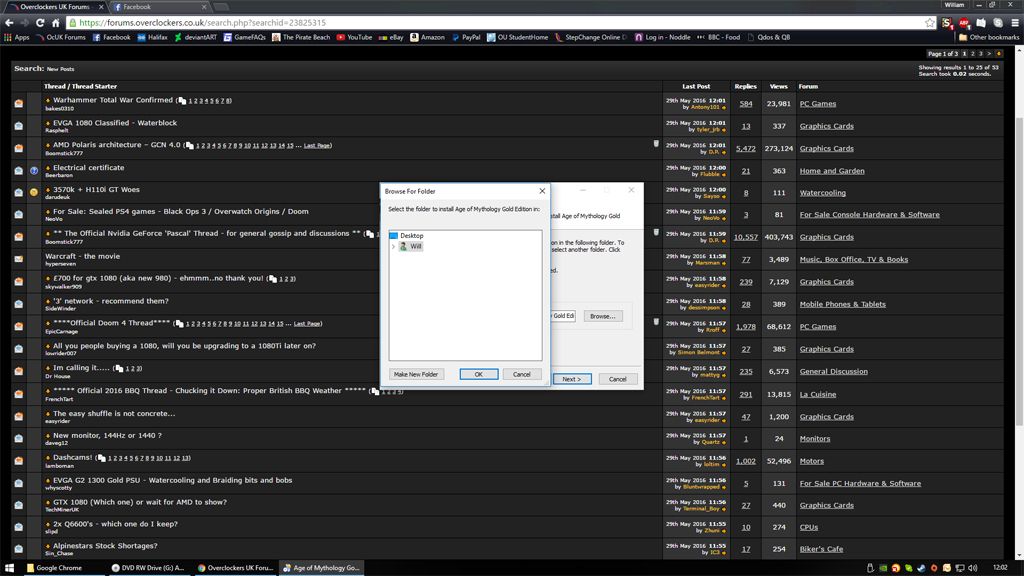
Task: Open the Home and Garden forum link
Action: (x=832, y=171)
